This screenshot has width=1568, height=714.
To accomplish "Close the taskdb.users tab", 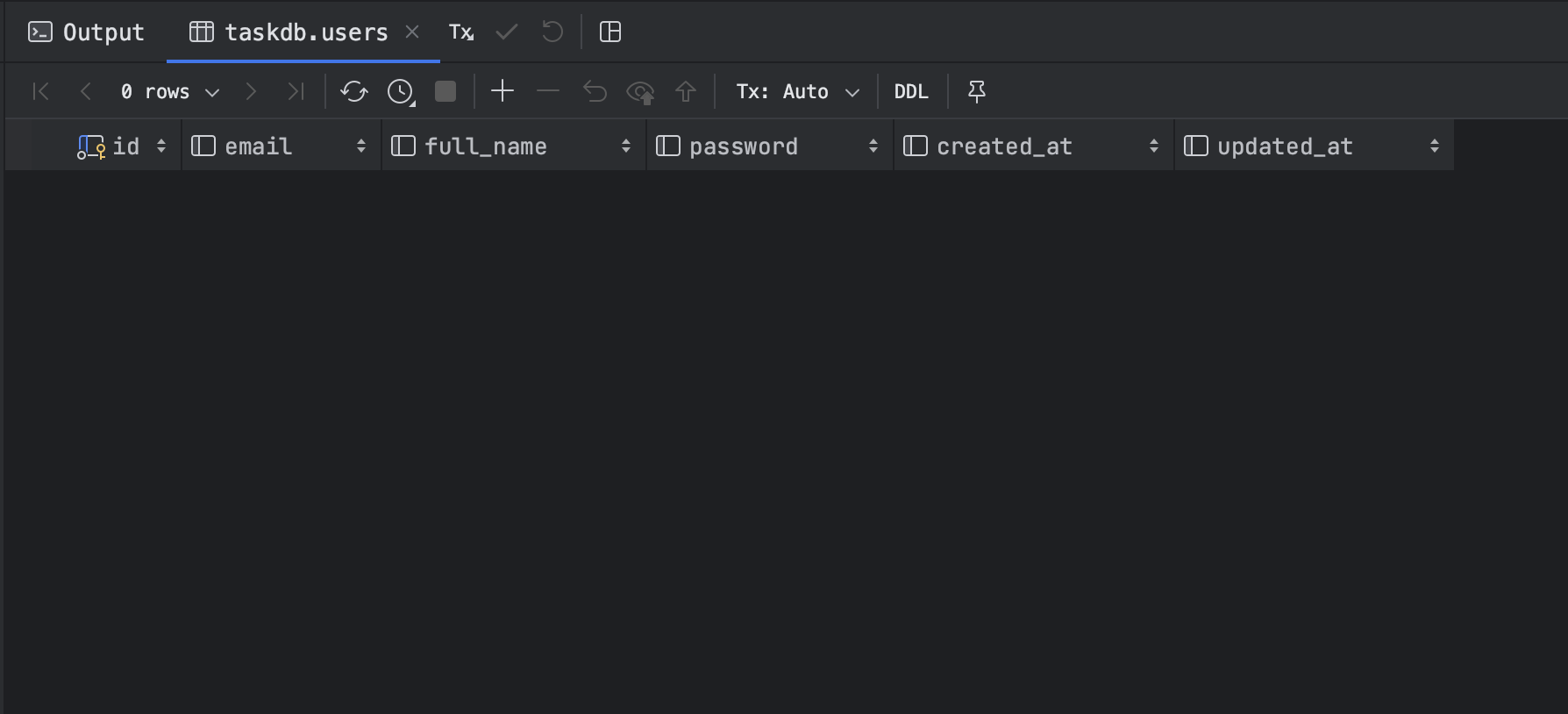I will (412, 32).
